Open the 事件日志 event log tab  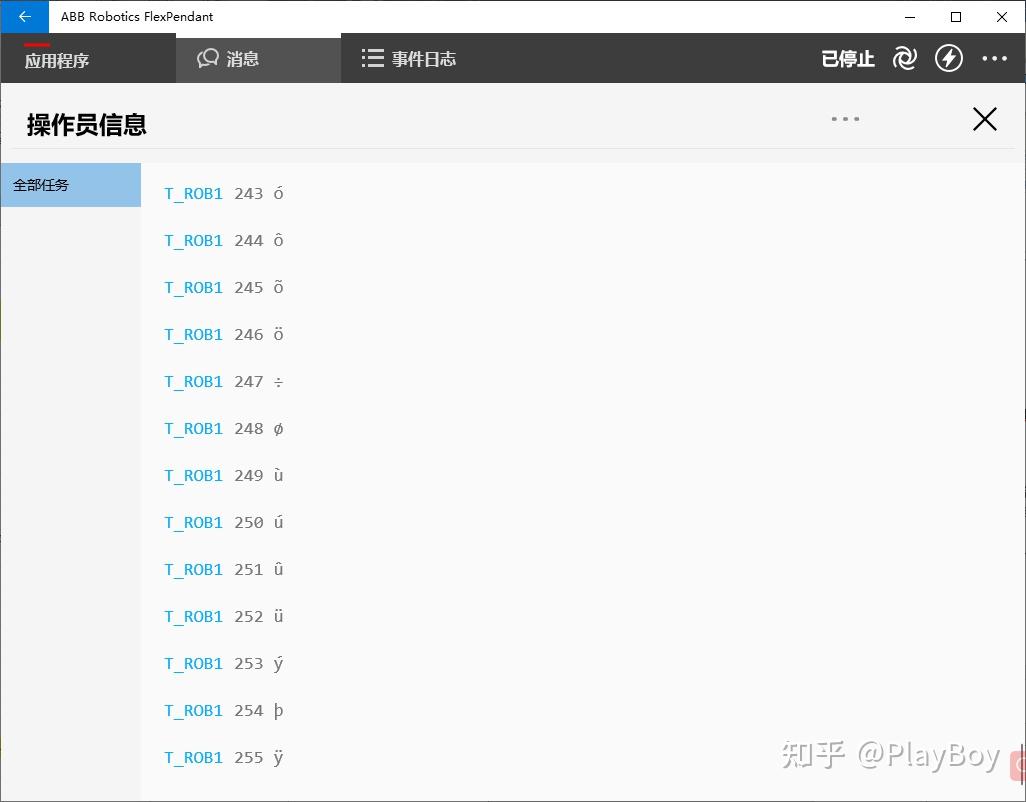[x=409, y=58]
